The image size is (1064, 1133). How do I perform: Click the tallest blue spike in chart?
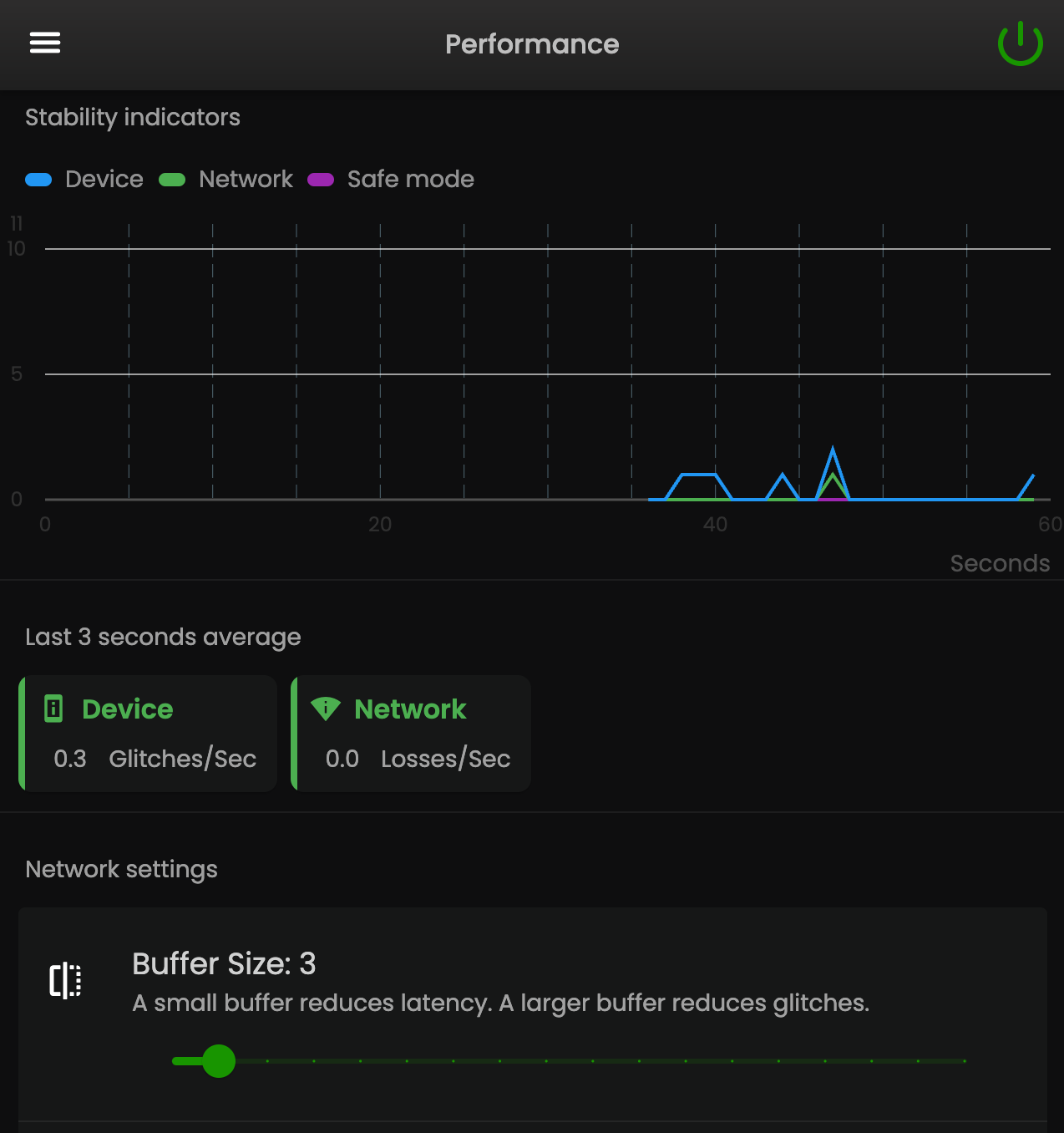tap(833, 451)
